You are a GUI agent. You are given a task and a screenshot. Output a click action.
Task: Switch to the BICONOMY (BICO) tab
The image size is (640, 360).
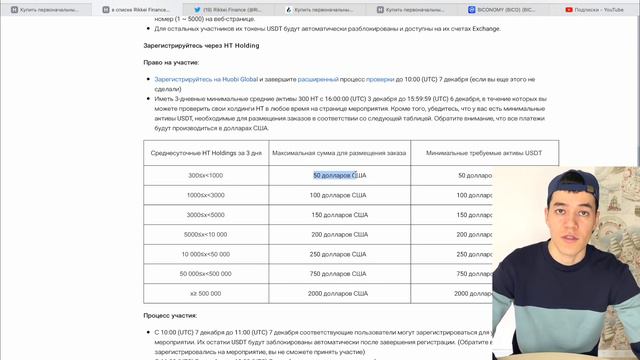pos(503,9)
